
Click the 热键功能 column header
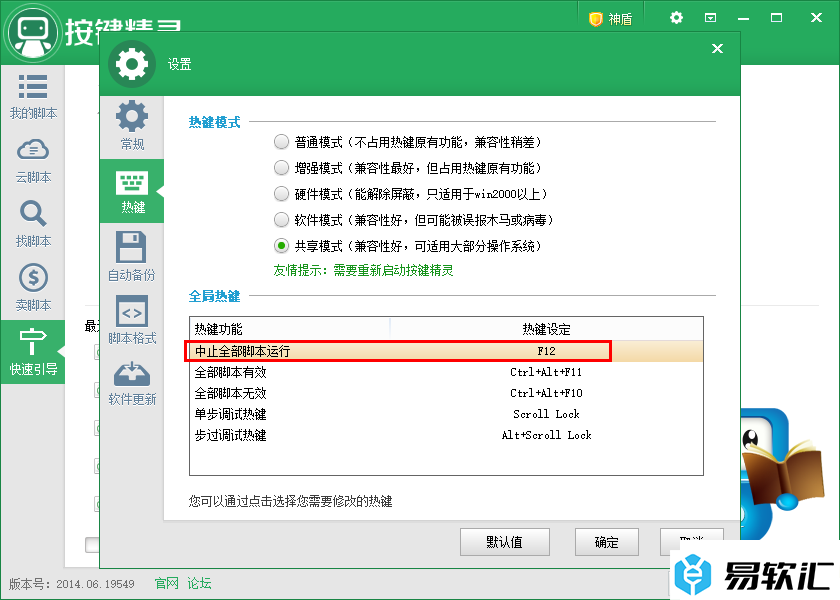(290, 329)
